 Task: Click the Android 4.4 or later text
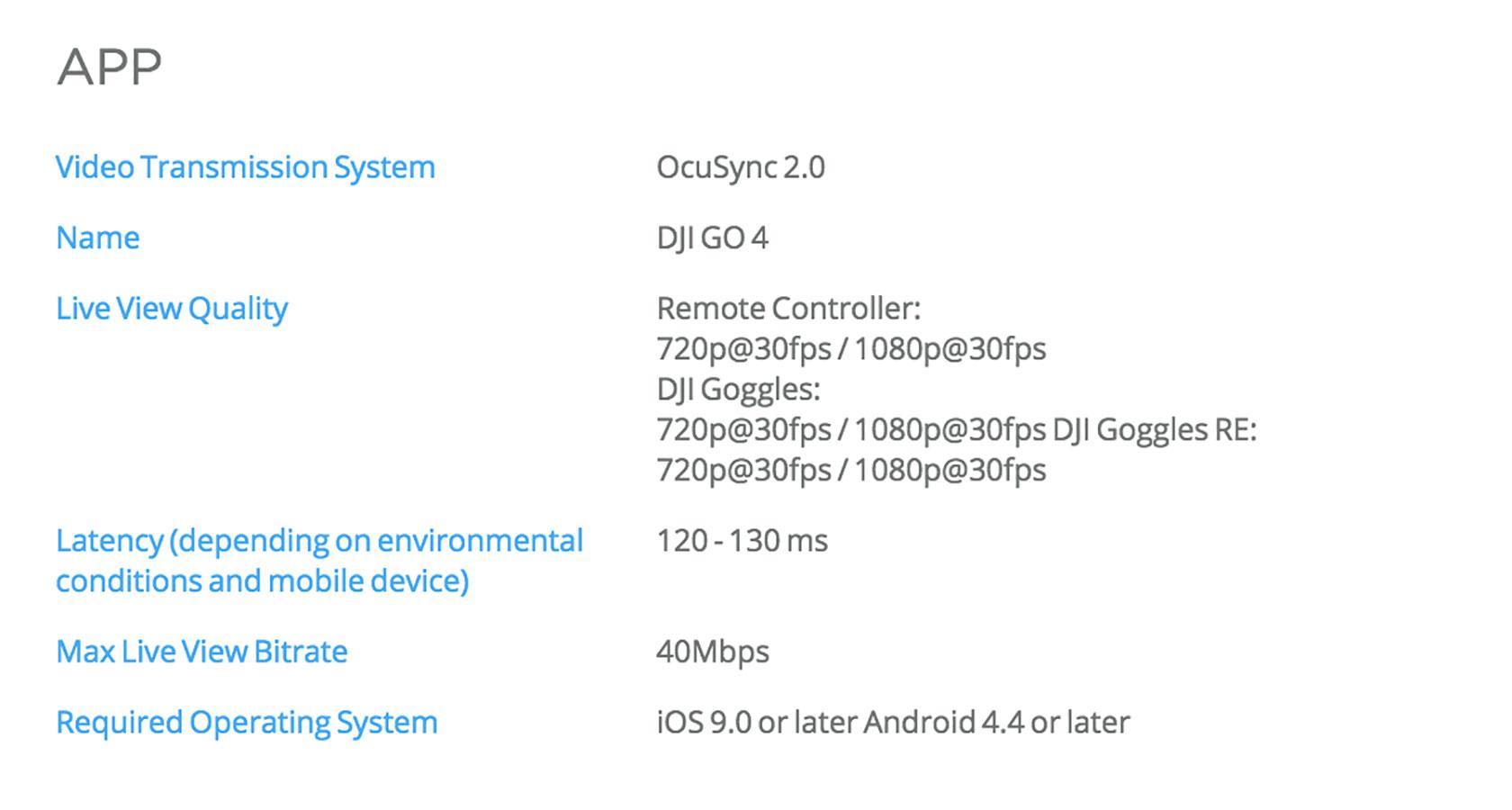(996, 723)
